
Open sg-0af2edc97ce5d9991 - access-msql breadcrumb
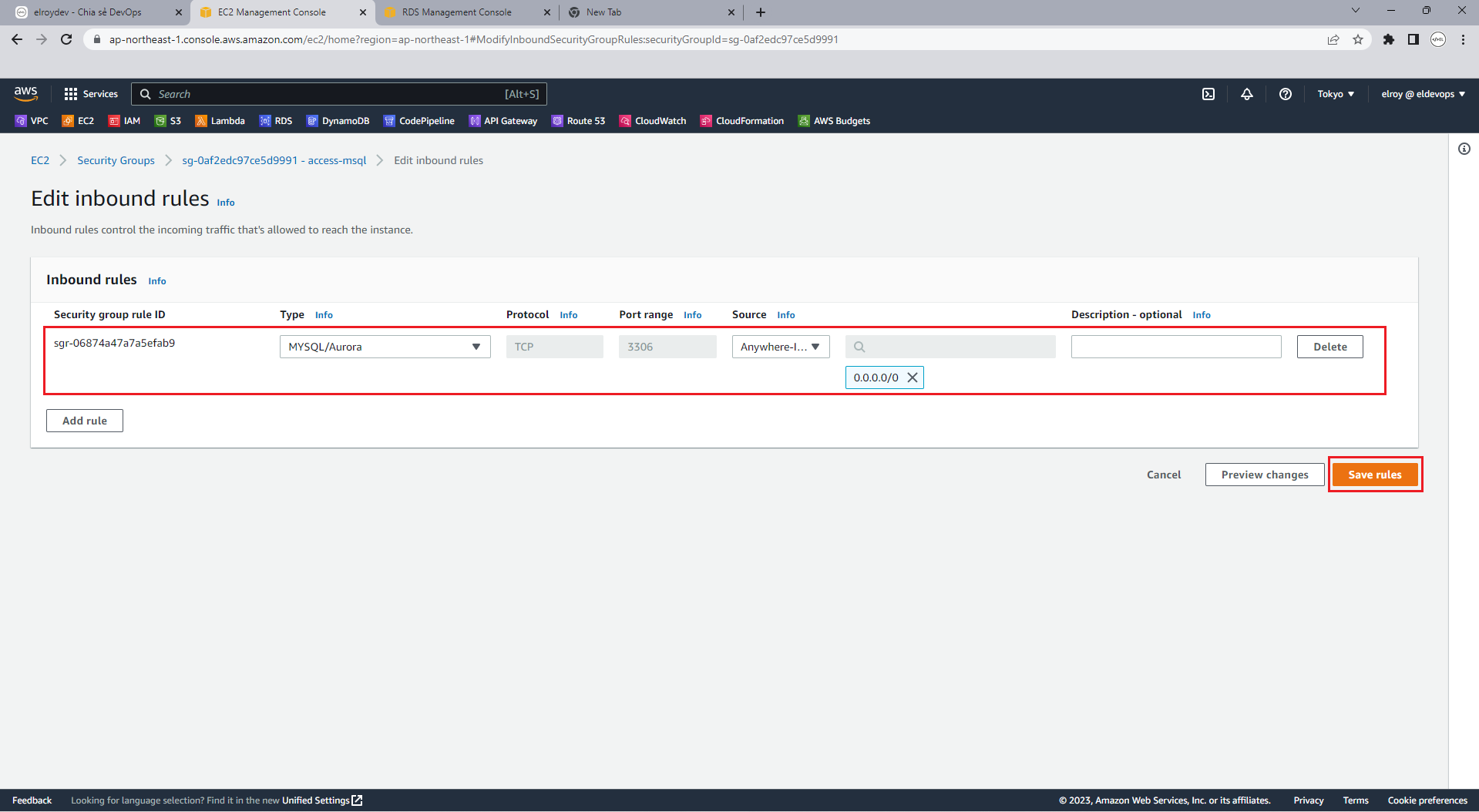274,160
